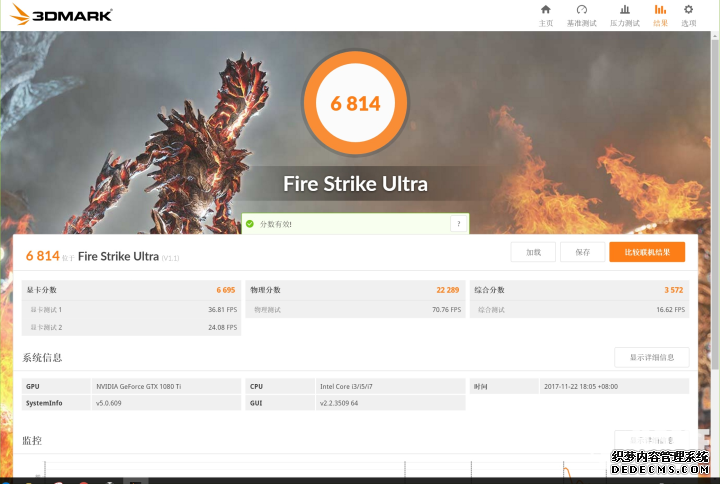Click the 综合分数 combined score label
720x484 pixels.
click(x=489, y=290)
